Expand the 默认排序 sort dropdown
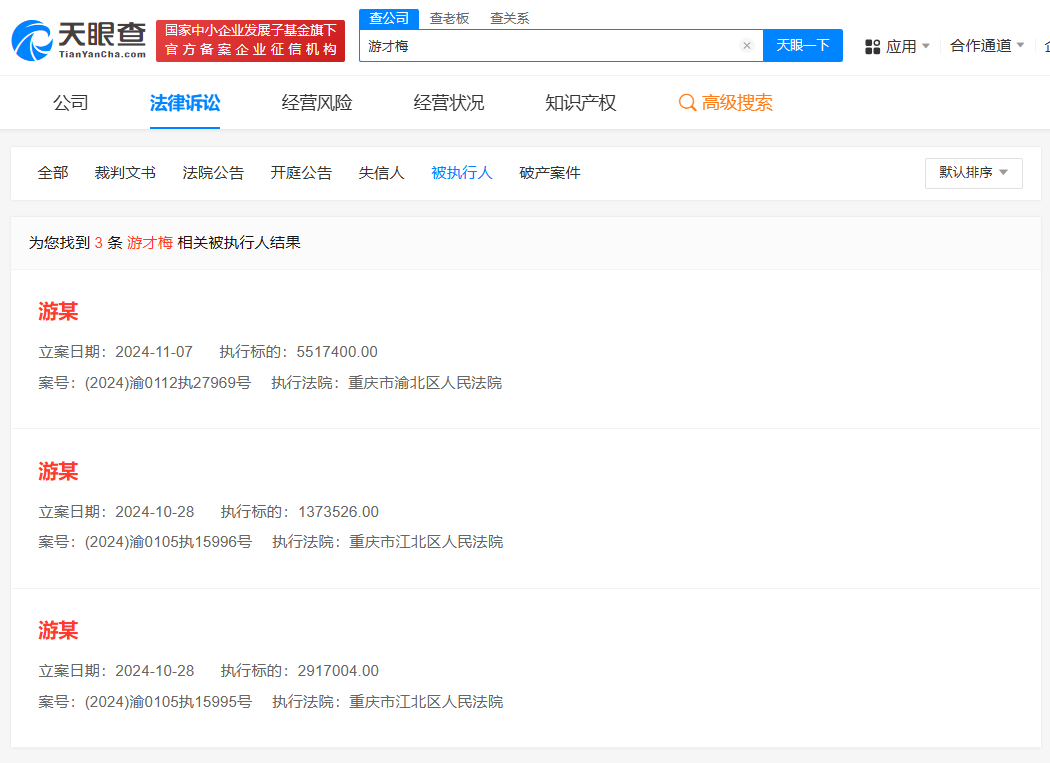1050x763 pixels. pos(973,173)
